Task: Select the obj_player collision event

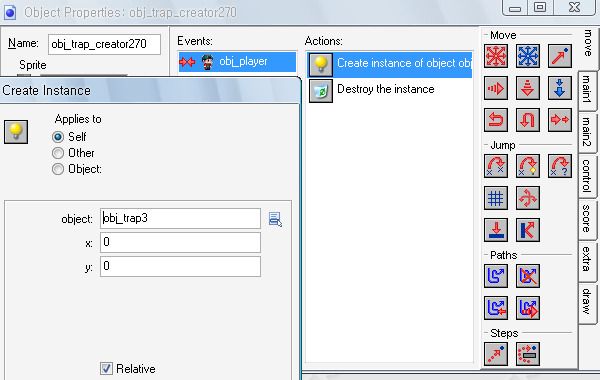Action: tap(237, 62)
